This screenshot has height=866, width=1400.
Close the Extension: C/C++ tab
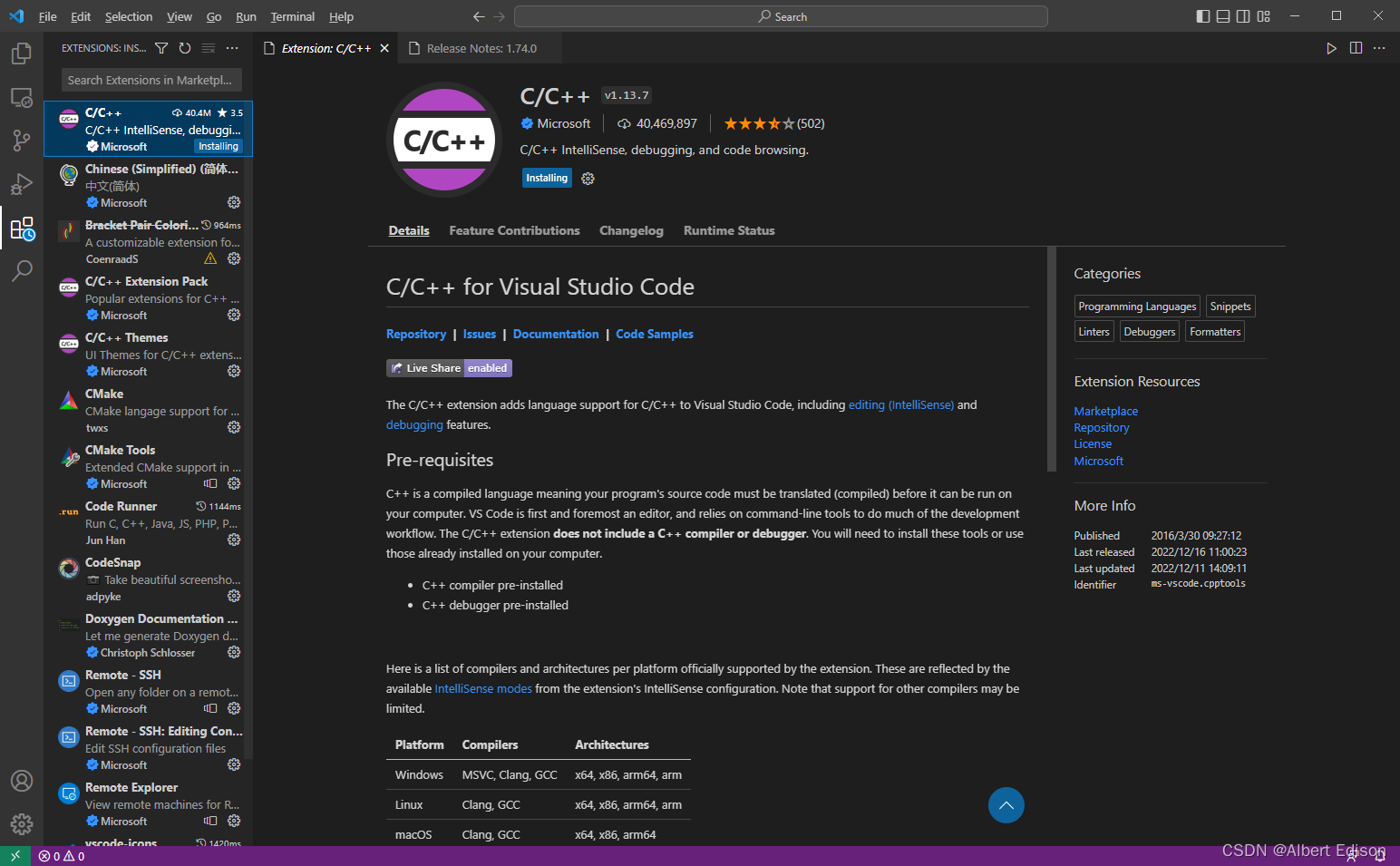click(x=384, y=48)
